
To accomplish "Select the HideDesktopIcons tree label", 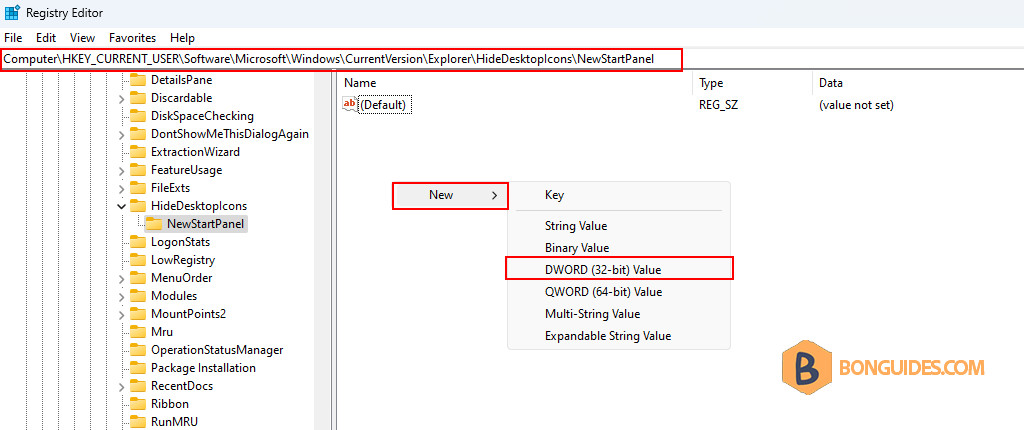I will click(199, 206).
